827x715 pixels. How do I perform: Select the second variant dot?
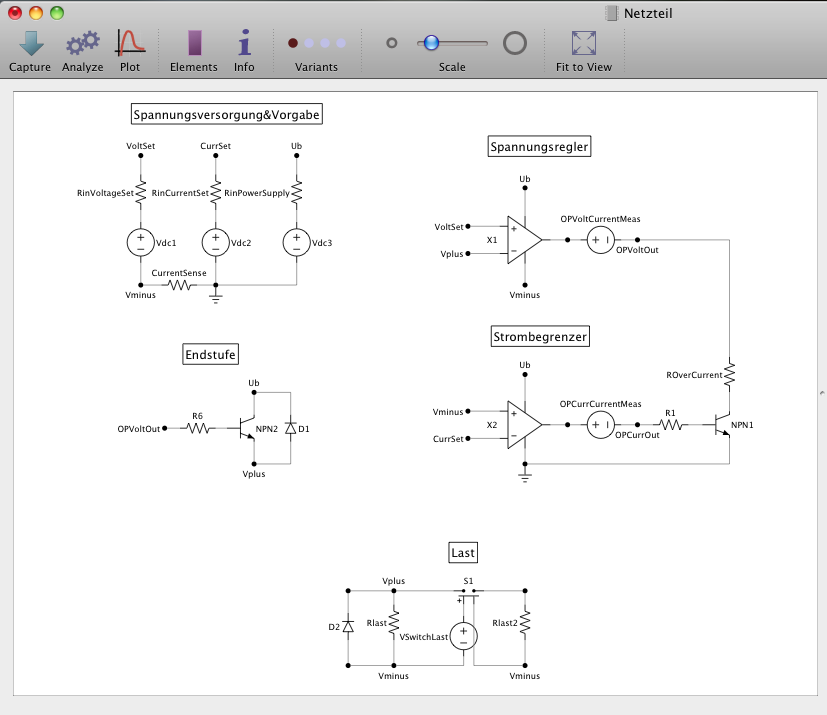click(x=309, y=43)
